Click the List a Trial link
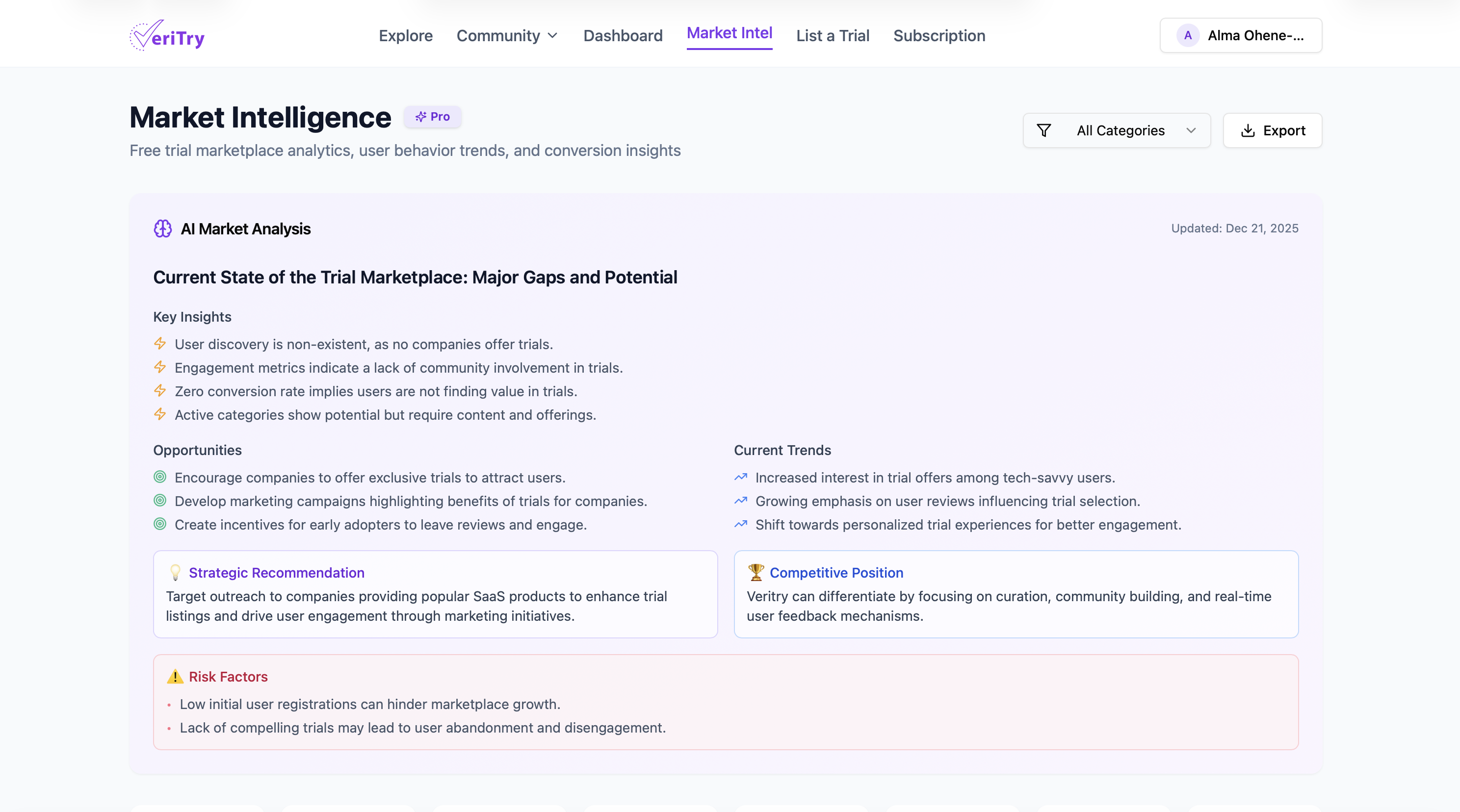This screenshot has height=812, width=1460. (x=832, y=36)
